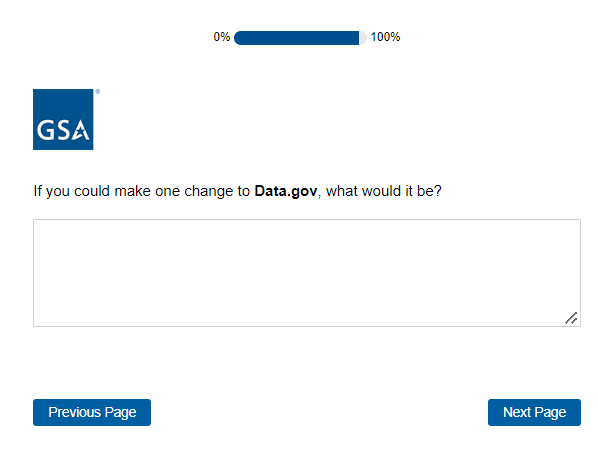Click the resize handle of the text box

pos(571,318)
